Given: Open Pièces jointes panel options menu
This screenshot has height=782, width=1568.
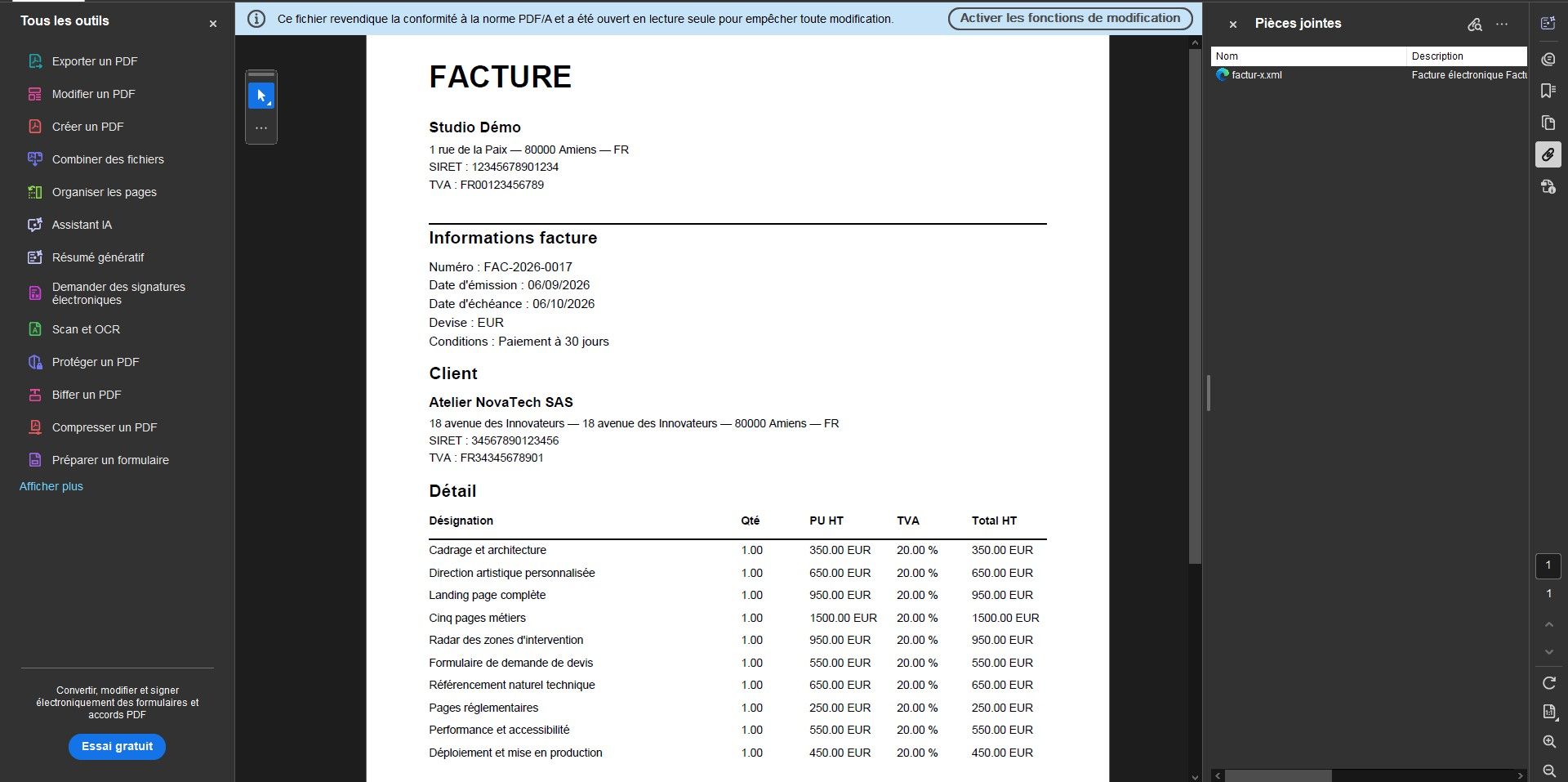Looking at the screenshot, I should point(1502,25).
